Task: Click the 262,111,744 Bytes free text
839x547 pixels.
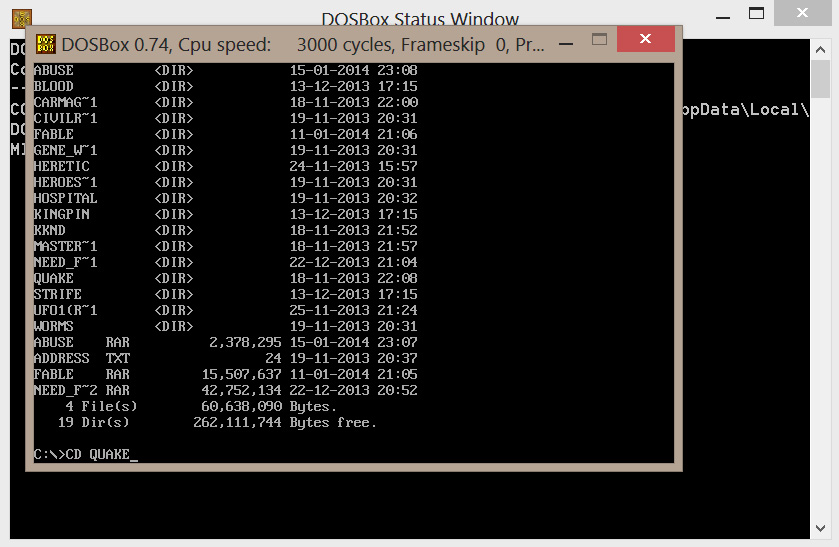Action: point(285,423)
